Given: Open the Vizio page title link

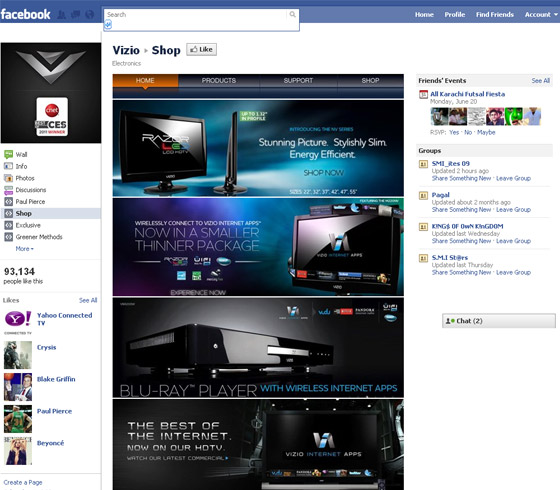Looking at the screenshot, I should pos(126,50).
